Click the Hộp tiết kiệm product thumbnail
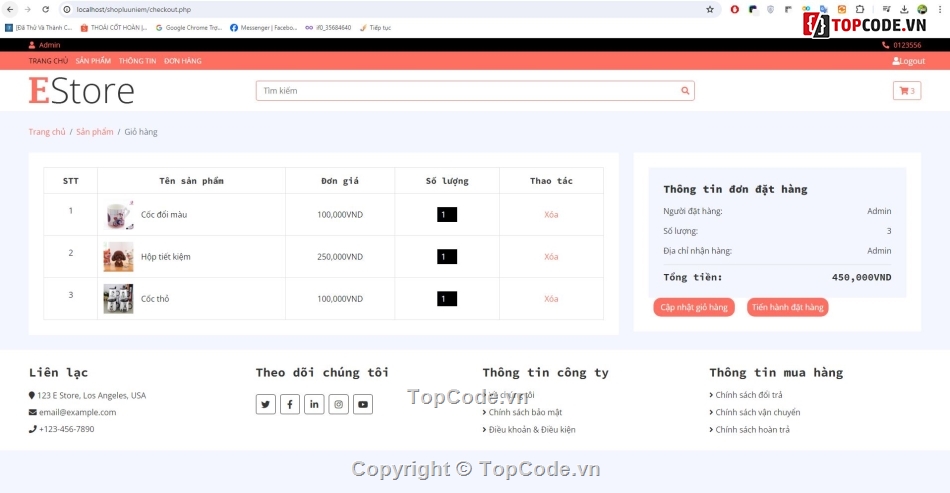Image resolution: width=950 pixels, height=493 pixels. coord(118,257)
